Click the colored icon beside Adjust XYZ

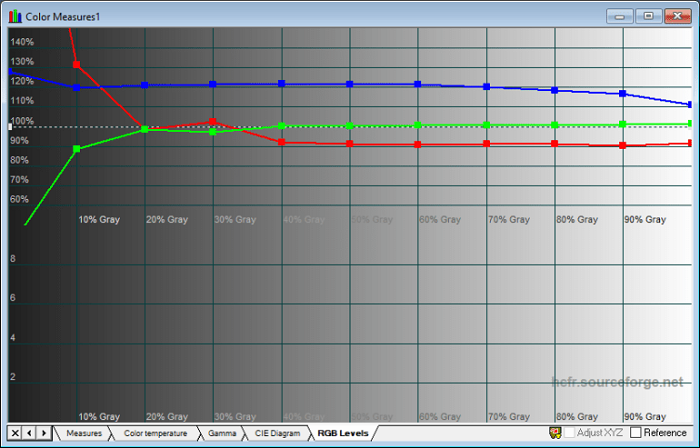(554, 432)
